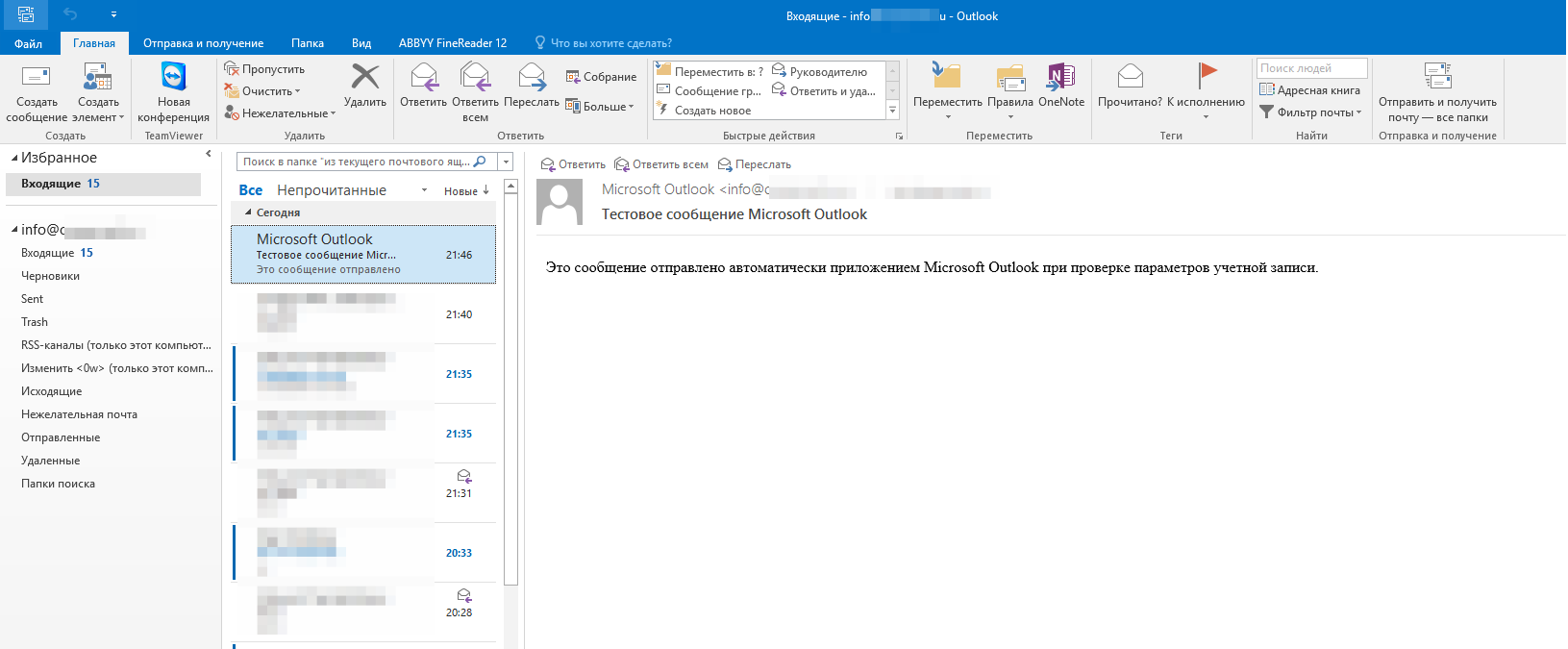Show only Unread (Непрочитанные) messages
The image size is (1568, 649).
(332, 190)
